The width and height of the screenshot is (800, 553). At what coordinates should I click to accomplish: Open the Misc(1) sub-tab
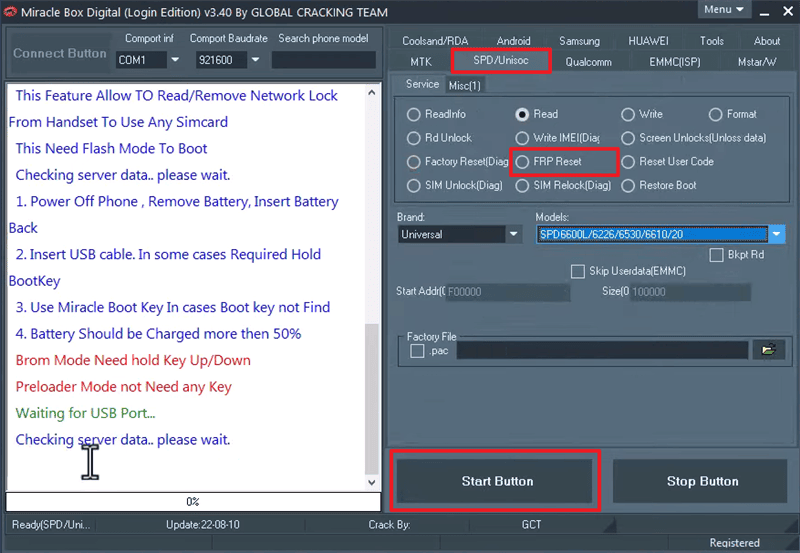(x=465, y=86)
